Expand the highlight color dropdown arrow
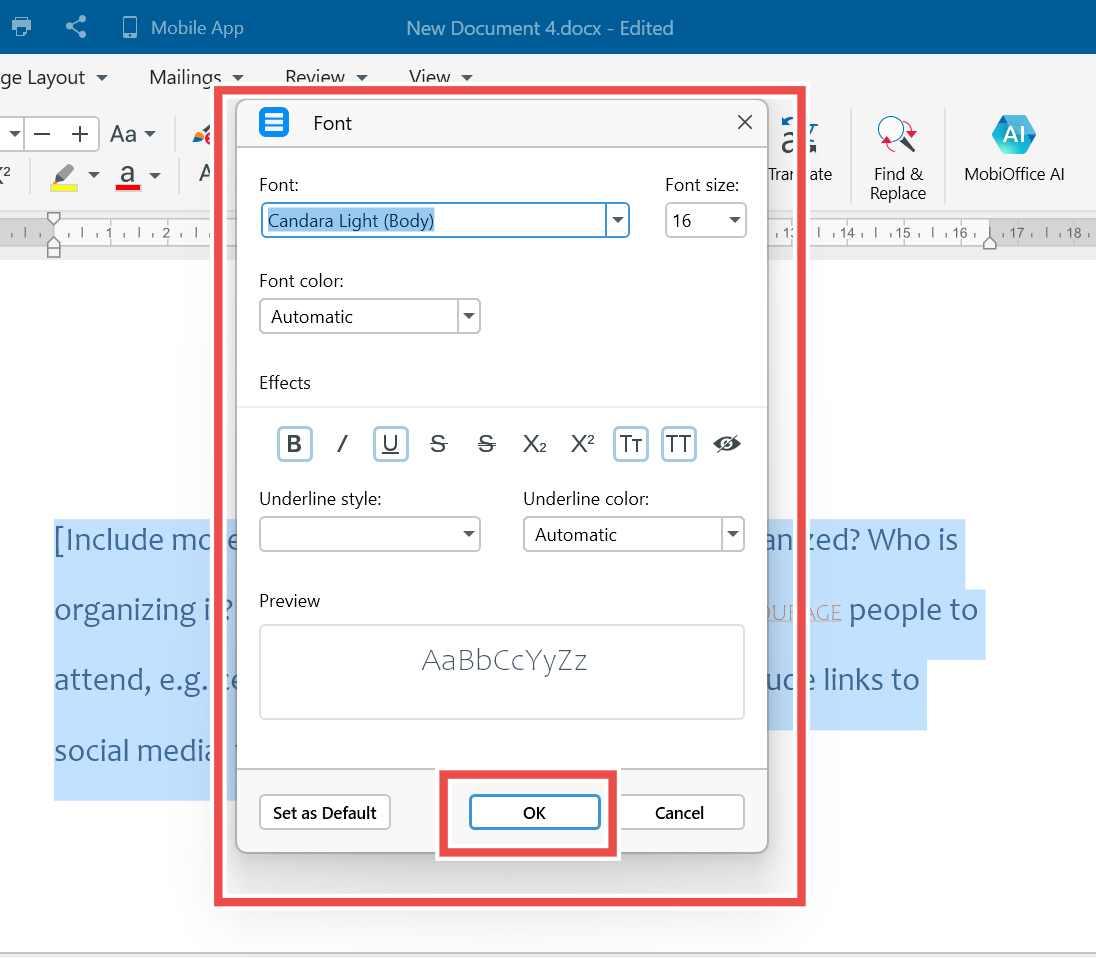 (x=94, y=175)
